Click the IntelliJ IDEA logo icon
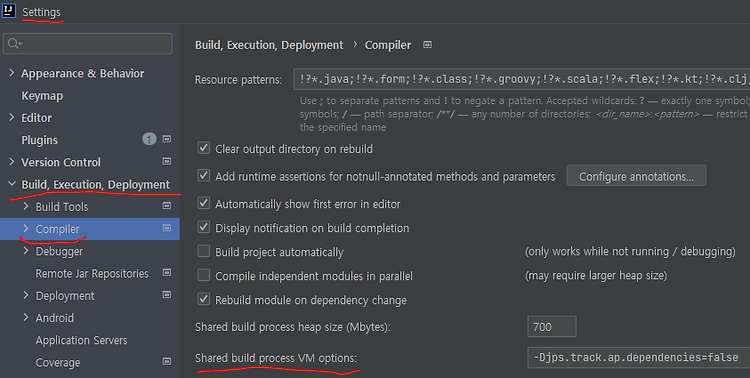Image resolution: width=750 pixels, height=378 pixels. coord(9,11)
